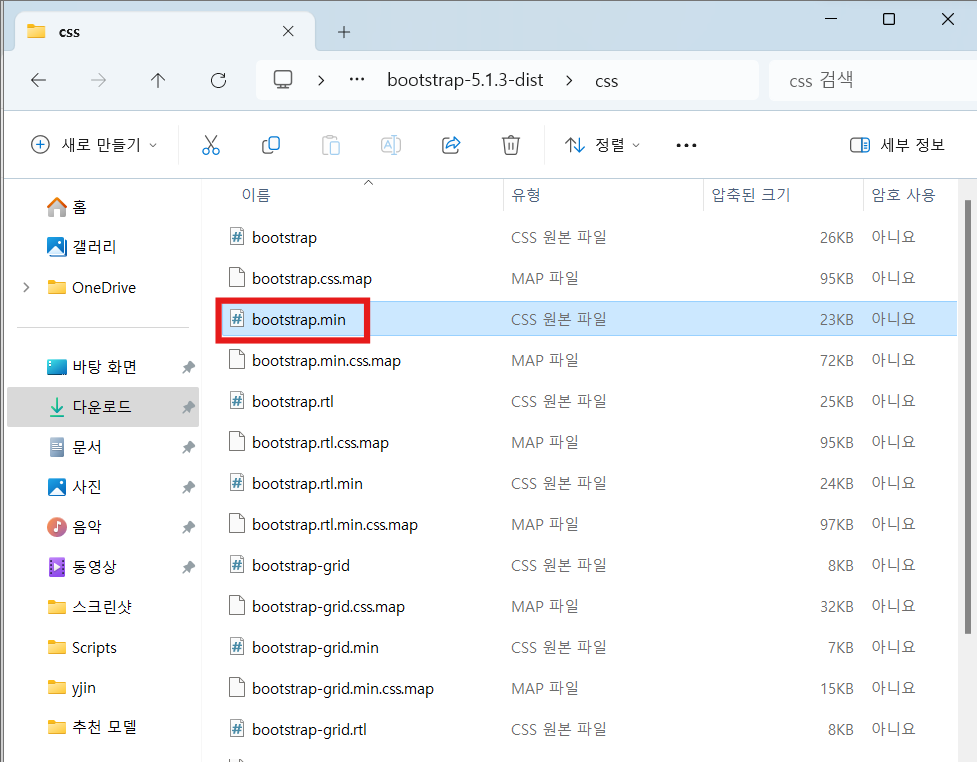Click the pin icon next to 문서
The height and width of the screenshot is (762, 977).
188,447
